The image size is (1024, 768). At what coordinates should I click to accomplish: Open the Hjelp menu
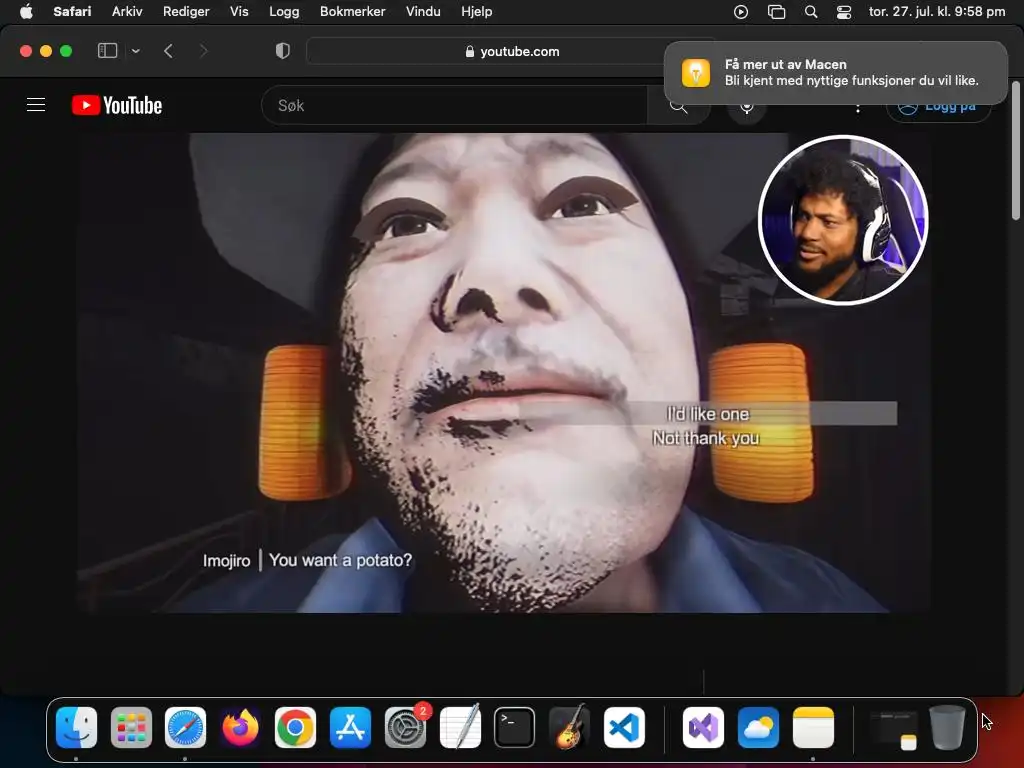coord(477,12)
